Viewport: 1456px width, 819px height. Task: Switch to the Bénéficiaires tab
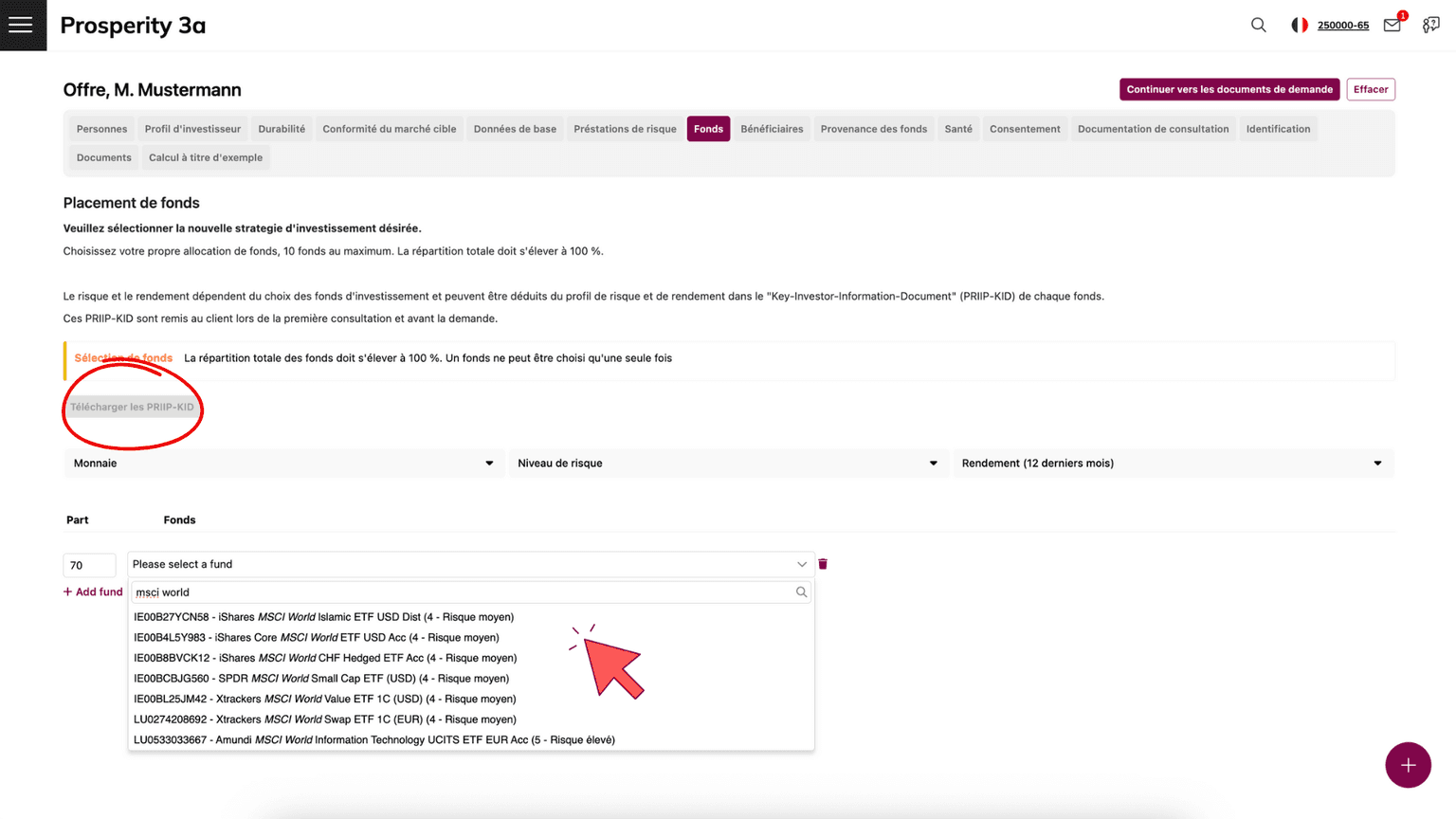772,129
